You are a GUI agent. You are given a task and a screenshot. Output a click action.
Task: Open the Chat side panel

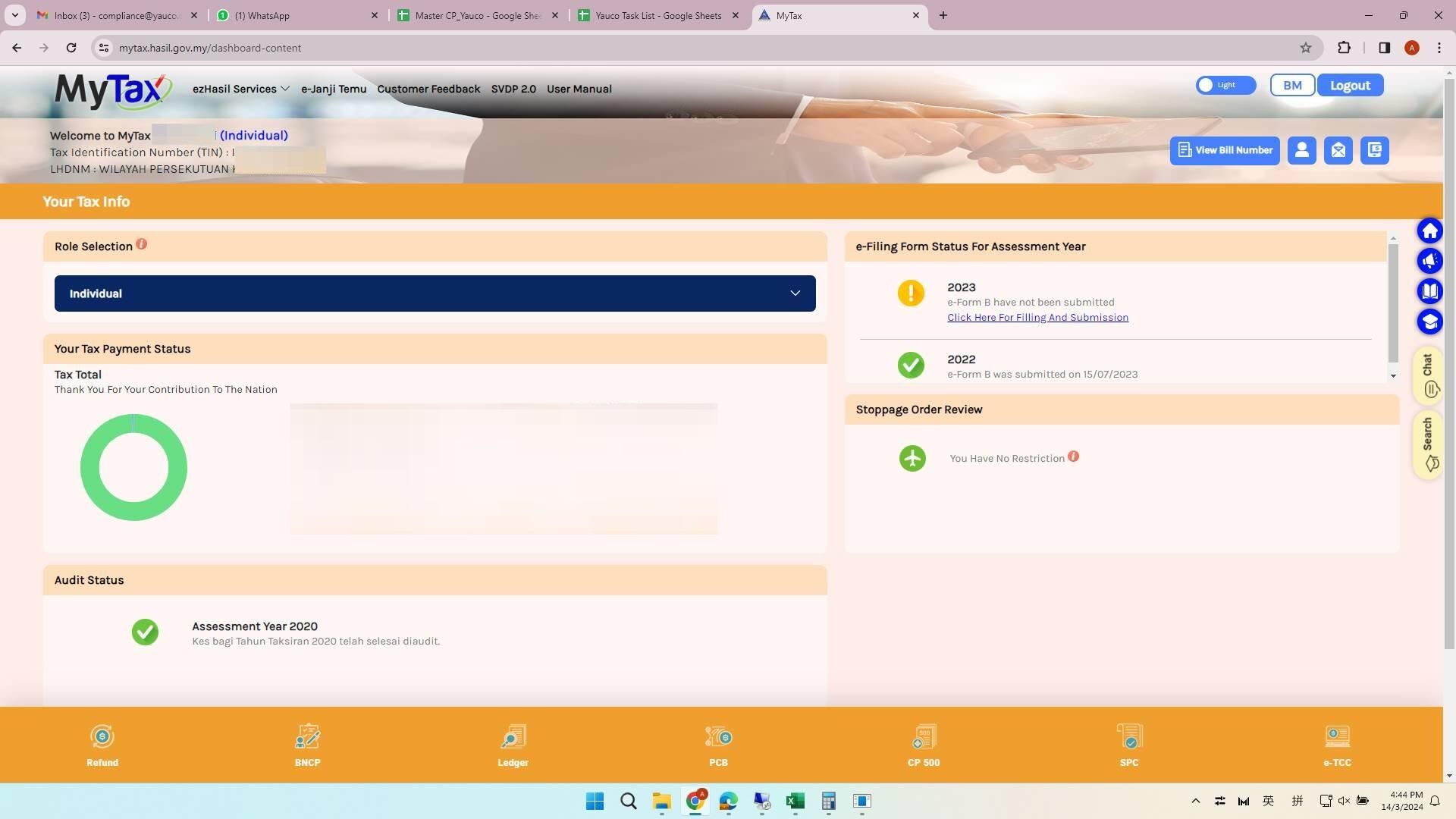[x=1429, y=375]
